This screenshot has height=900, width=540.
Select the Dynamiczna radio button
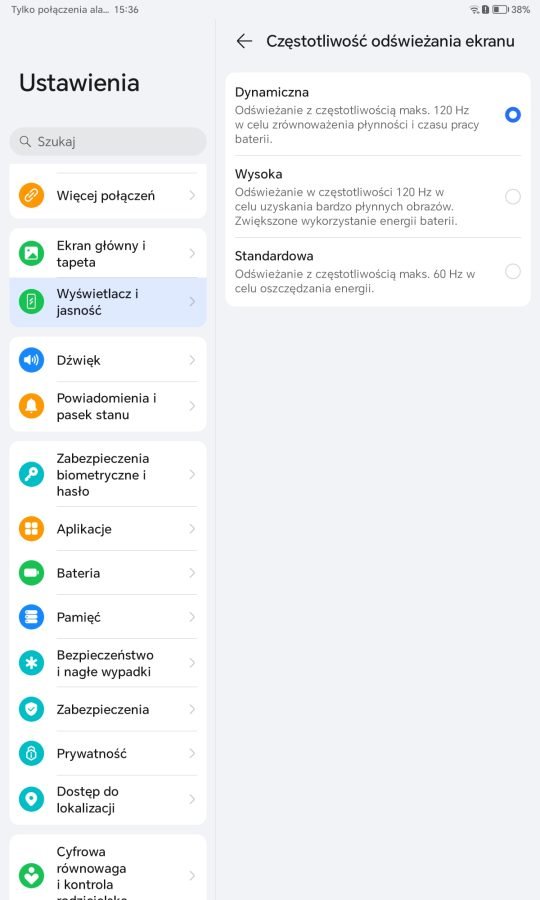click(512, 115)
